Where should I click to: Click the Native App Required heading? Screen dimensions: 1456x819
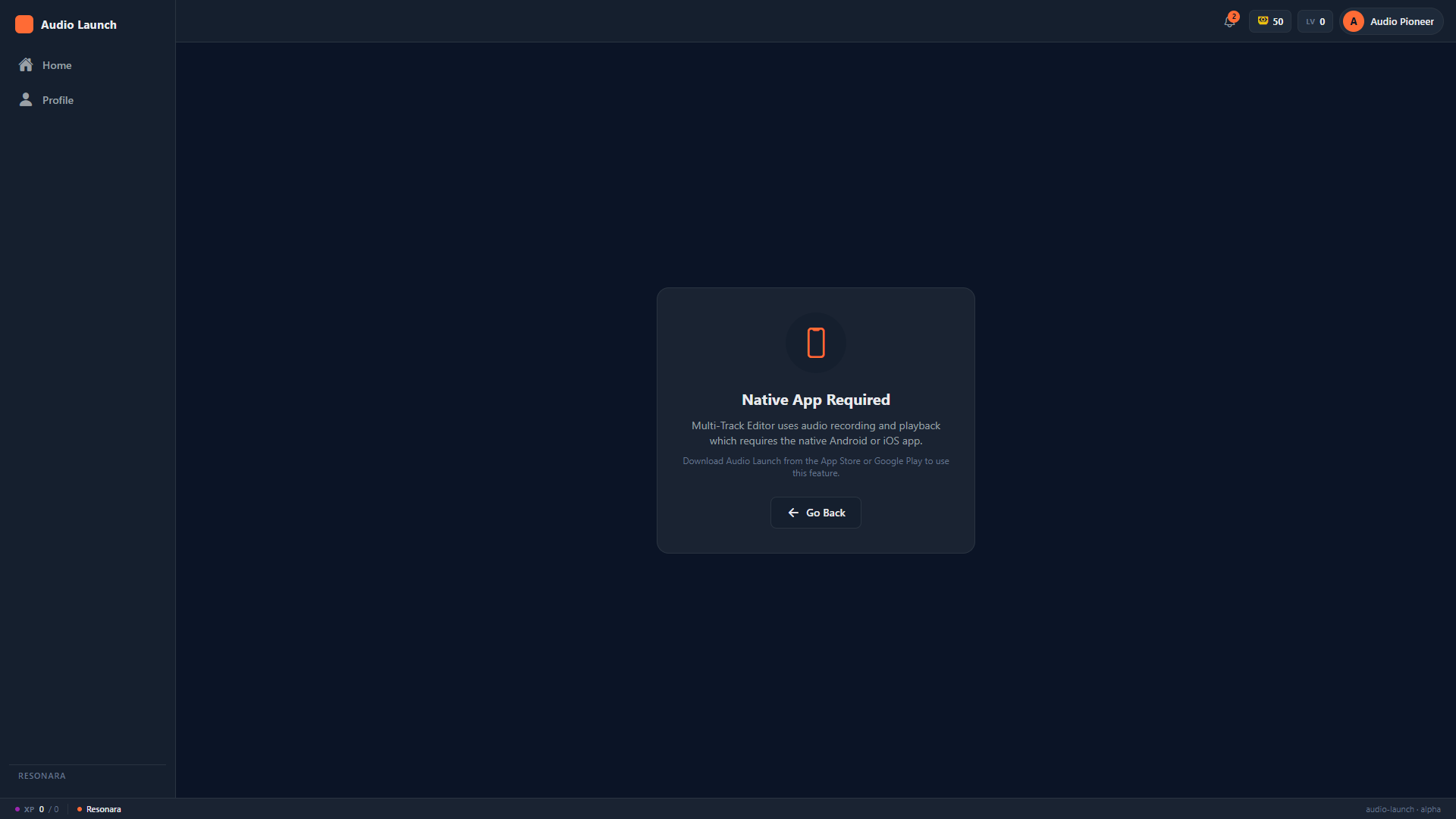click(816, 400)
